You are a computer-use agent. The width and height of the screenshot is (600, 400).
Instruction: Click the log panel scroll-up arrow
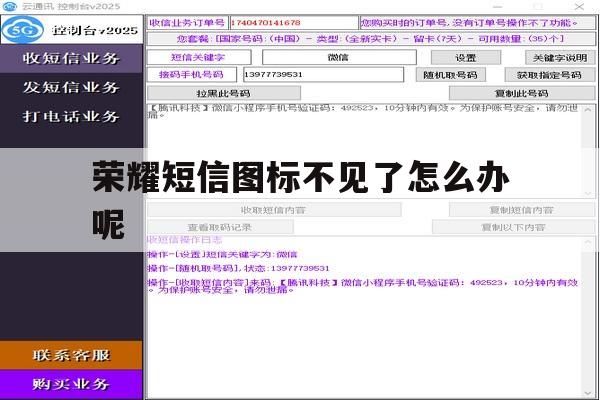coord(588,243)
